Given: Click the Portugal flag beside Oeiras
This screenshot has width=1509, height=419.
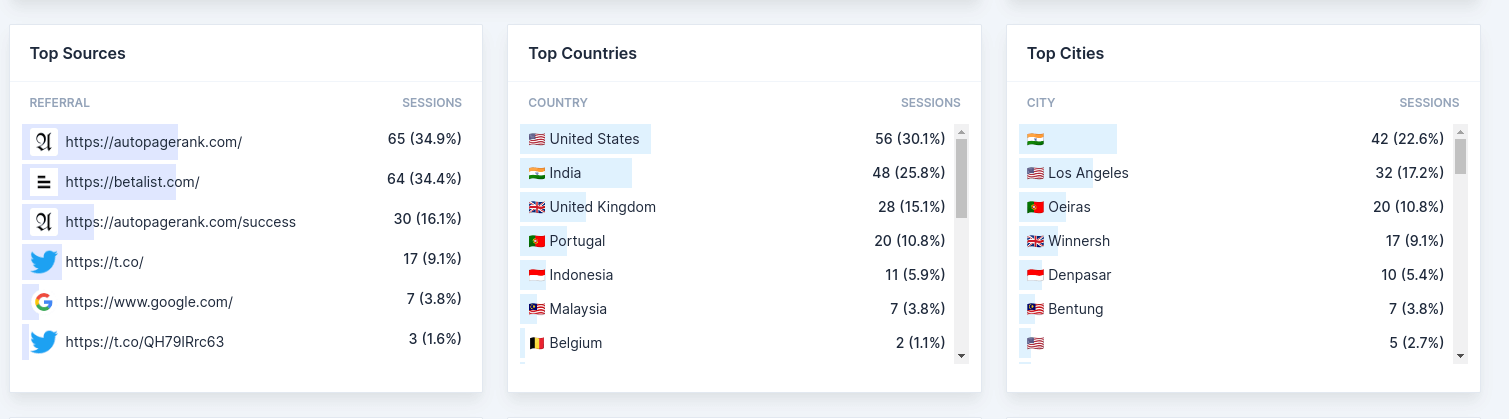Looking at the screenshot, I should point(1036,207).
